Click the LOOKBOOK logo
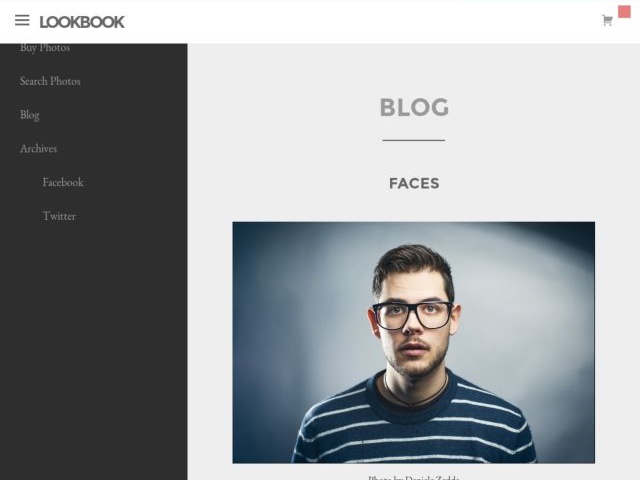640x480 pixels. pos(82,22)
